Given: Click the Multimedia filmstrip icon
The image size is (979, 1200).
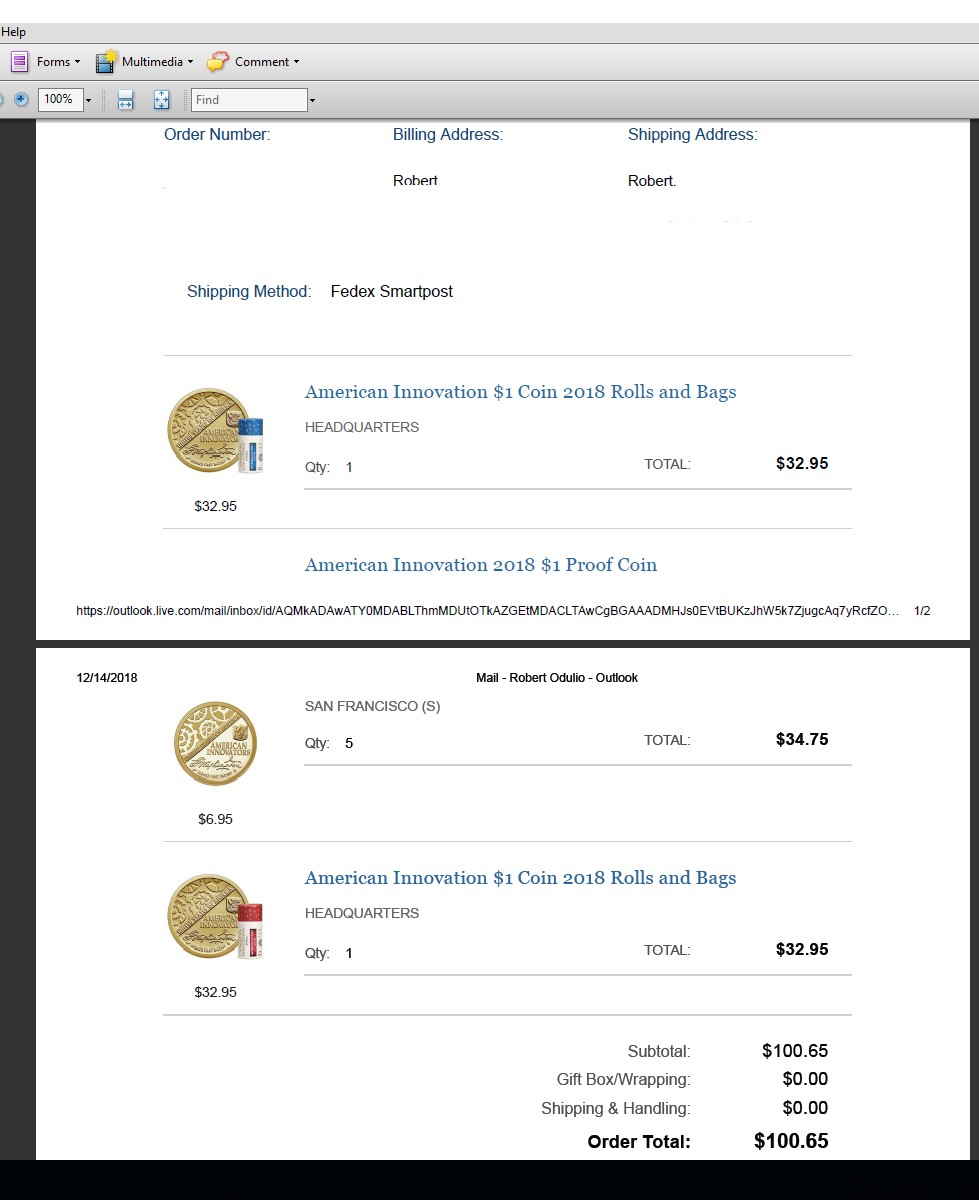Looking at the screenshot, I should pos(106,62).
